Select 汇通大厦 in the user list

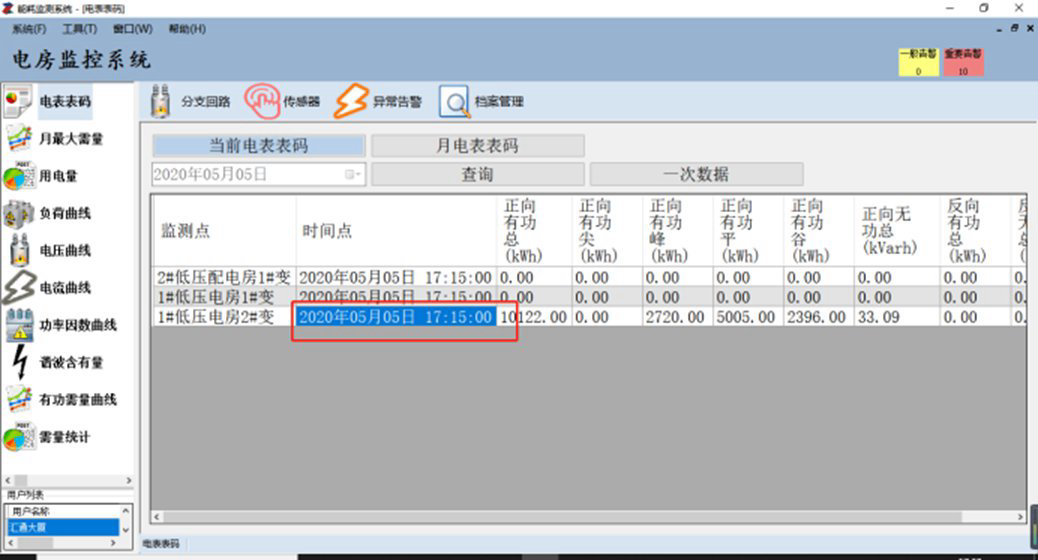pos(63,528)
